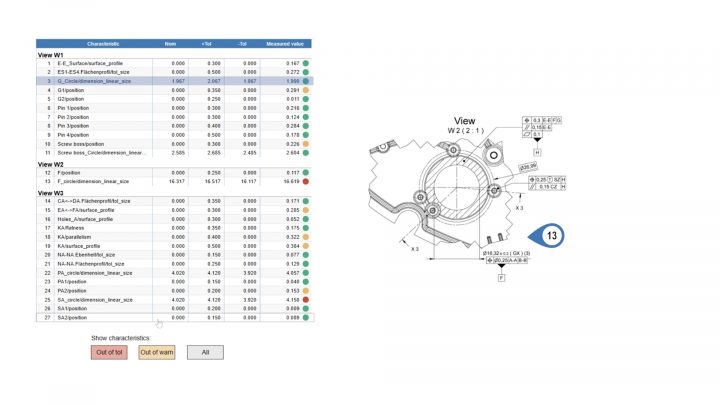Screen dimensions: 720x405
Task: Select the View W1 group heading
Action: pyautogui.click(x=51, y=54)
